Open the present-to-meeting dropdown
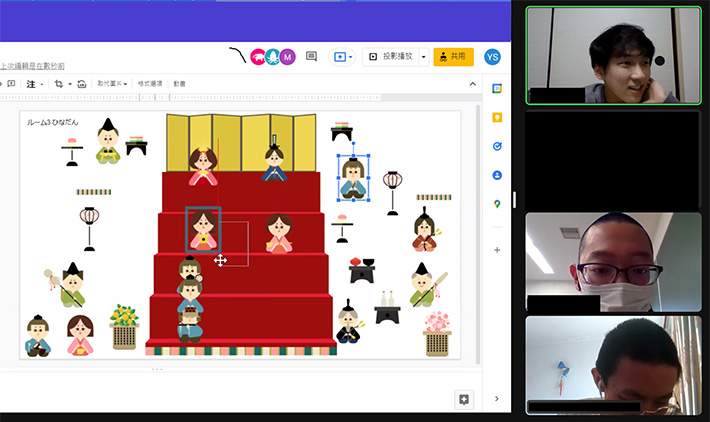This screenshot has width=710, height=422. (342, 57)
